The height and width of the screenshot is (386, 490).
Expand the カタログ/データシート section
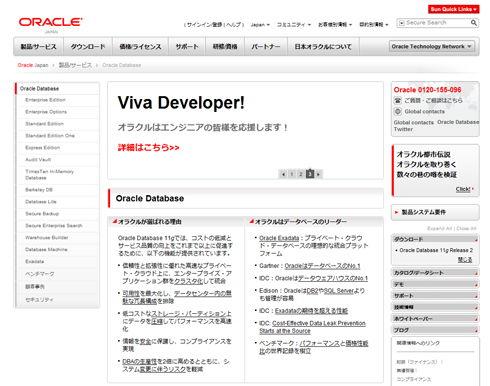pos(435,273)
